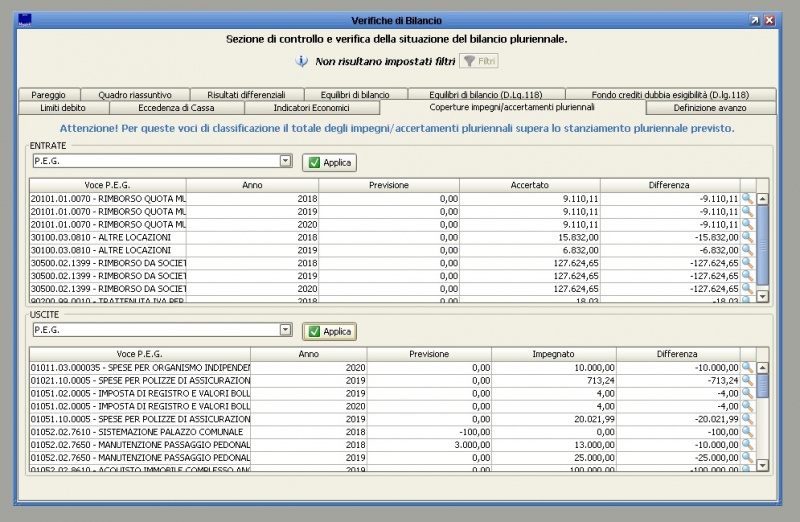Viewport: 800px width, 522px height.
Task: Open the Indicatori Economici tab
Action: tap(311, 108)
